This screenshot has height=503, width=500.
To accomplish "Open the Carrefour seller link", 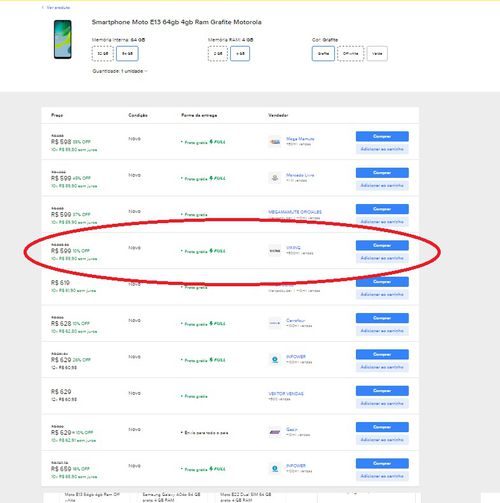I will tap(296, 320).
